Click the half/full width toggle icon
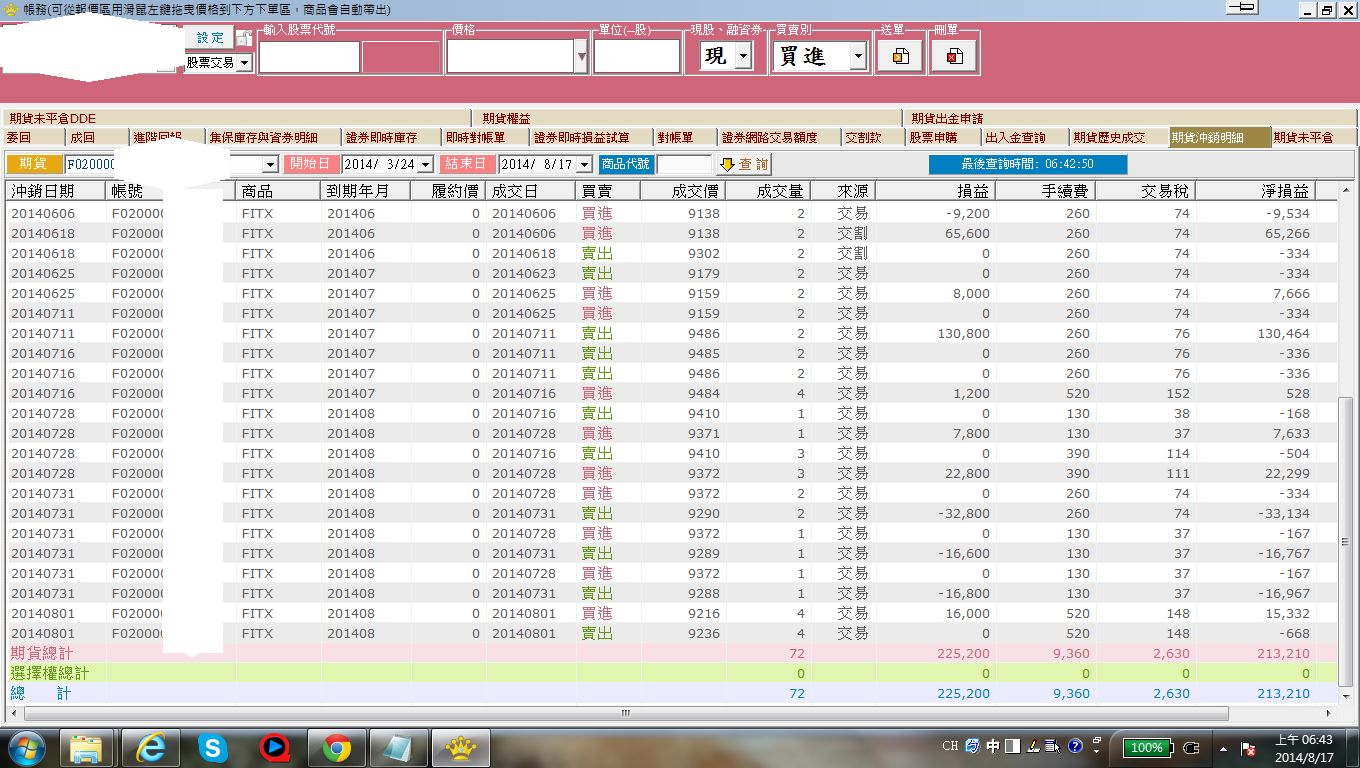The image size is (1360, 768). click(x=1012, y=747)
